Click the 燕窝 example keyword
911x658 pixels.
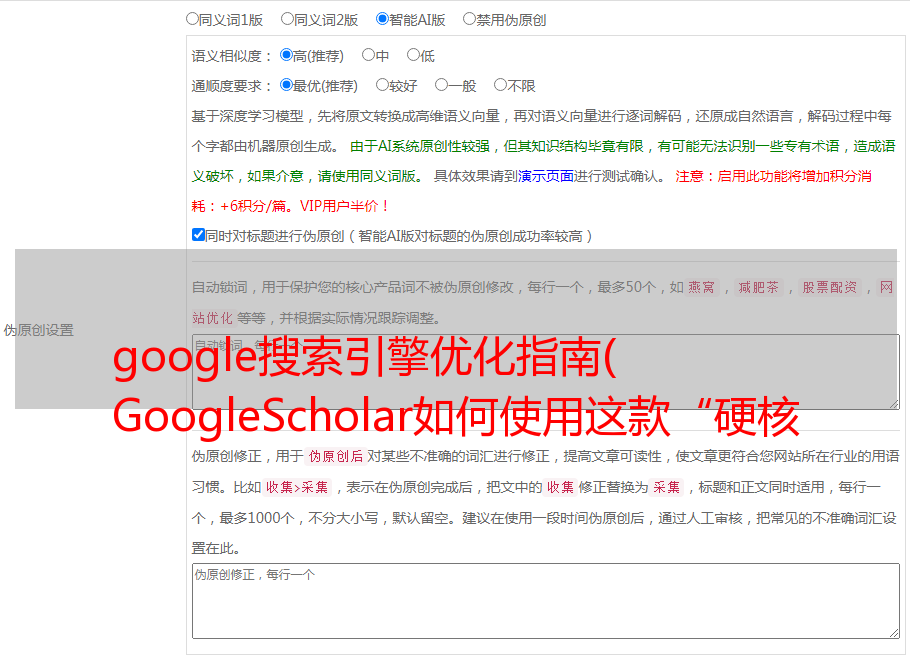pyautogui.click(x=701, y=287)
